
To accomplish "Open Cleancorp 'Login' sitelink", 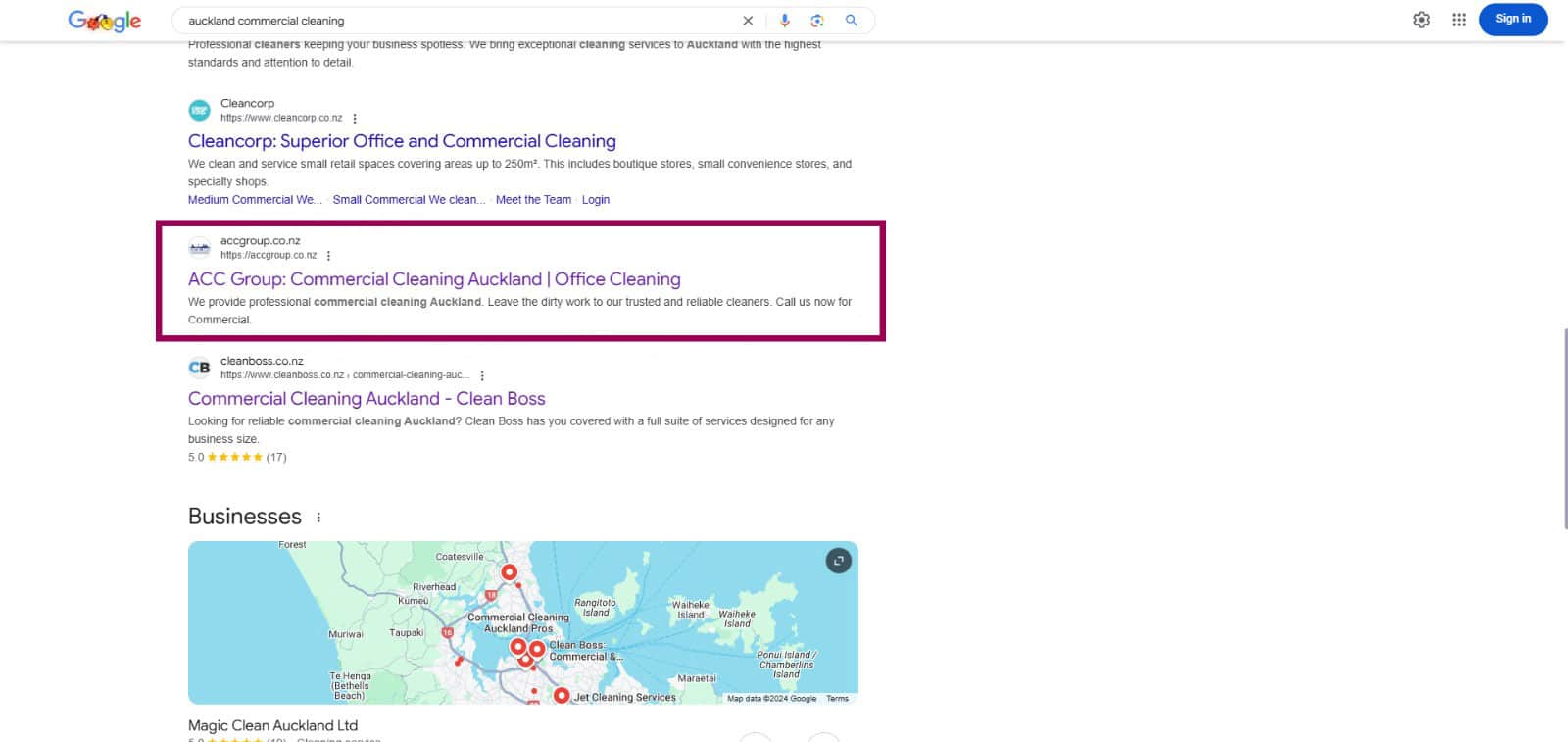I will tap(596, 199).
